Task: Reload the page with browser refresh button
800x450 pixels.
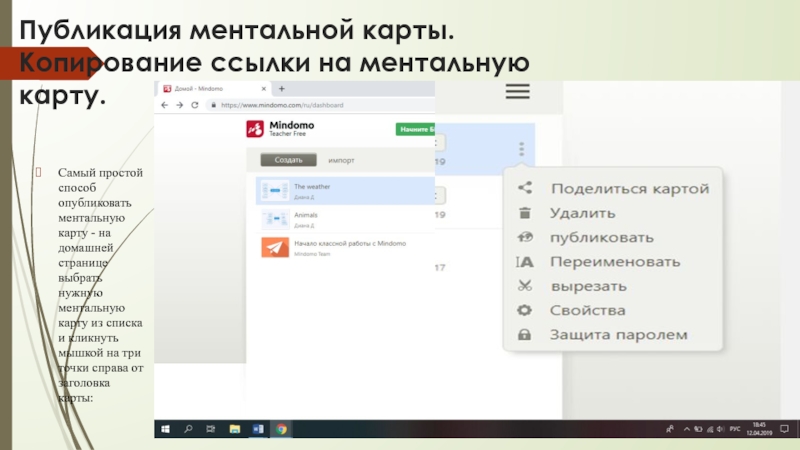Action: click(x=194, y=105)
